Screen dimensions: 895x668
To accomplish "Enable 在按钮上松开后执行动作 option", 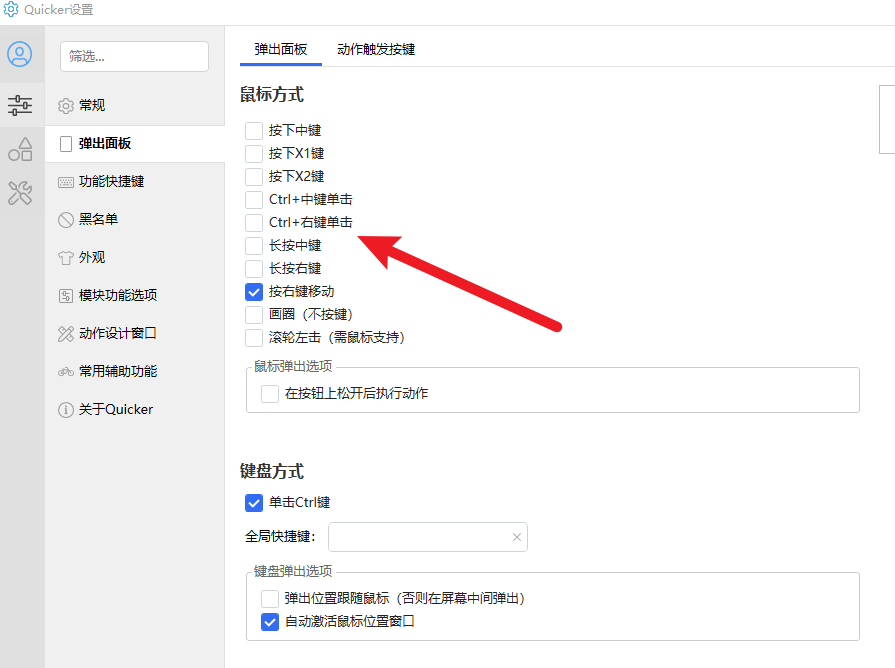I will (x=270, y=394).
